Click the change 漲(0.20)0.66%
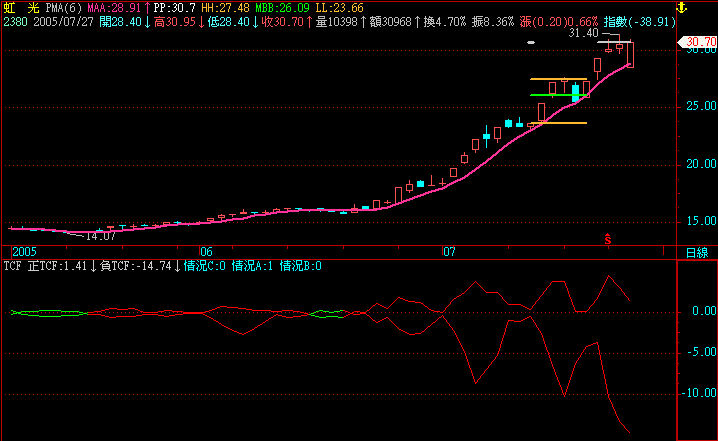The height and width of the screenshot is (441, 718). tap(559, 22)
